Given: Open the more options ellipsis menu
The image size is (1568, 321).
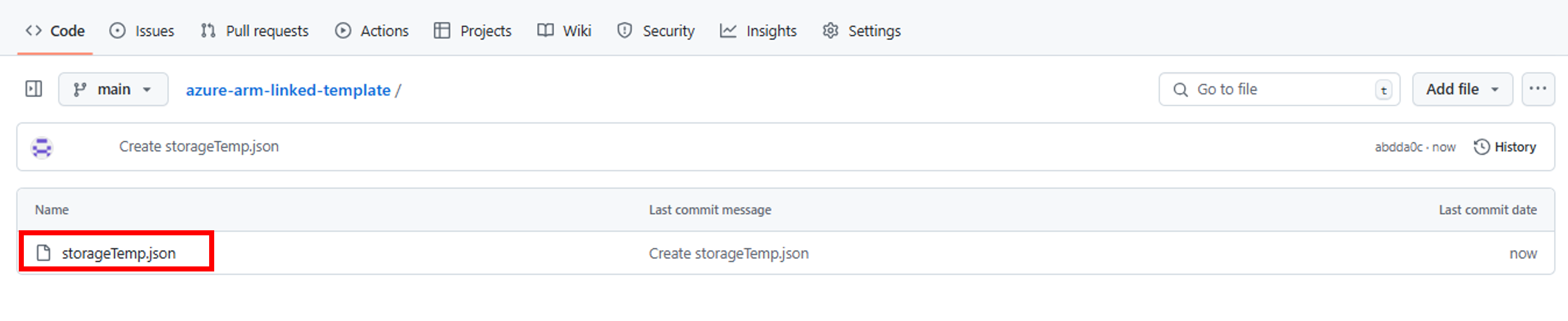Looking at the screenshot, I should click(1538, 88).
